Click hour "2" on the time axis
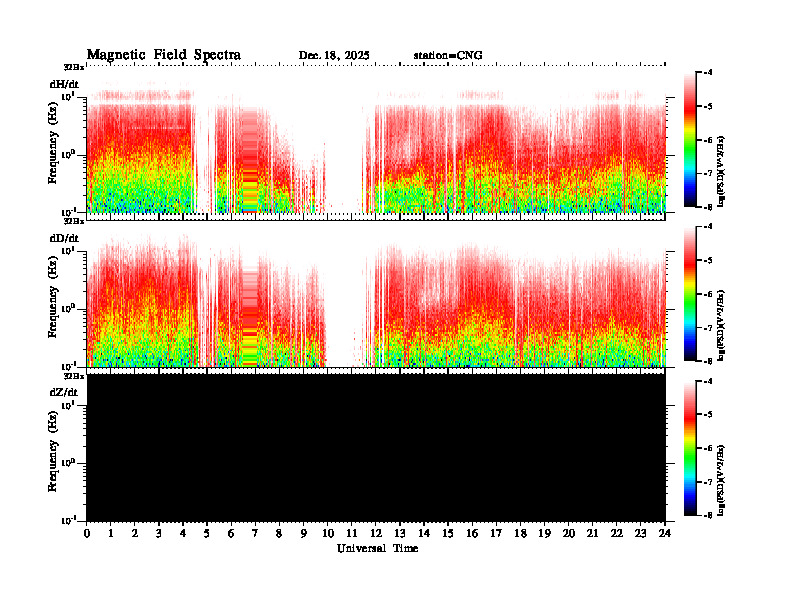 point(135,533)
